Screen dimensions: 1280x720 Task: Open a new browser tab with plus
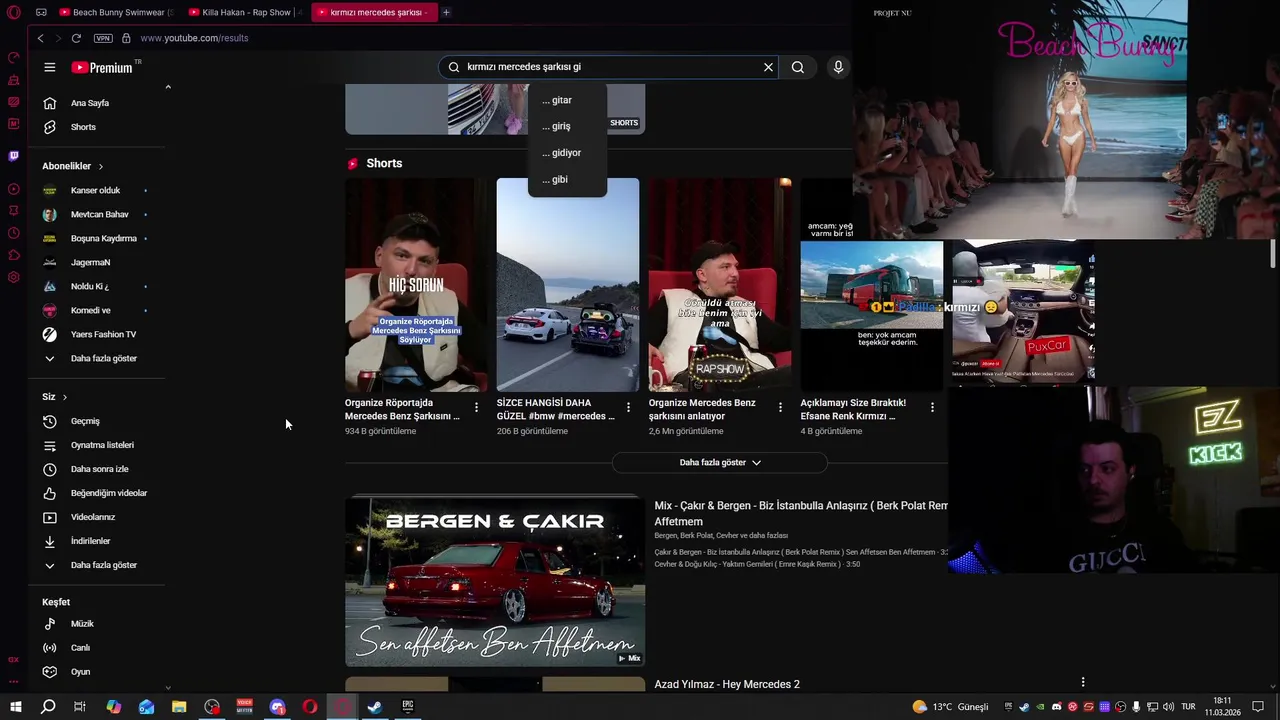446,12
